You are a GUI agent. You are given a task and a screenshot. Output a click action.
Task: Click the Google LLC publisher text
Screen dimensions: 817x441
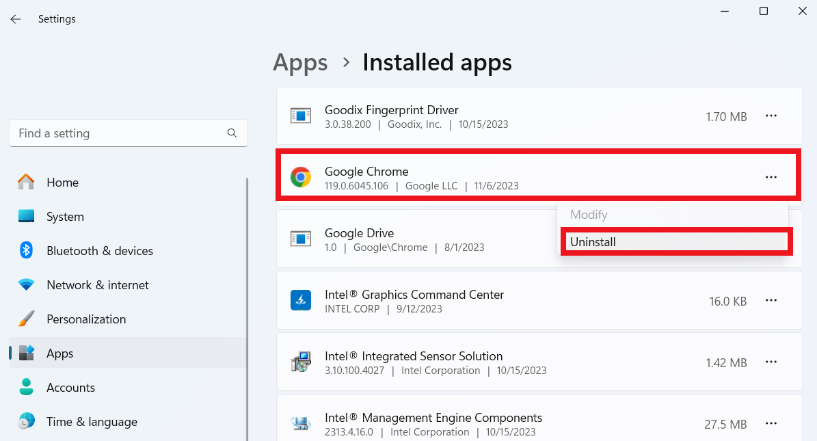[x=431, y=186]
